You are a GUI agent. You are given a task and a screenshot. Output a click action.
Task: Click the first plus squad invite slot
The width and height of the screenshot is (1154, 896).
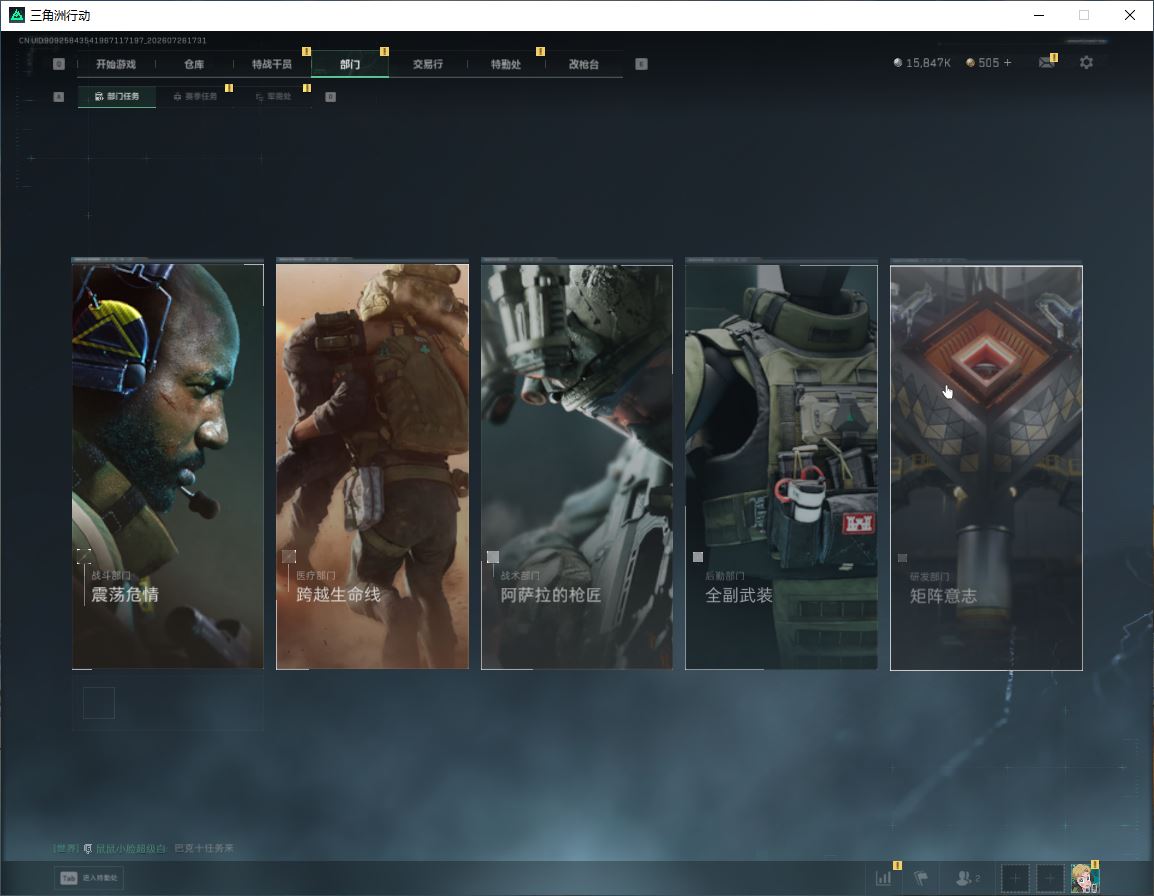(x=1015, y=878)
